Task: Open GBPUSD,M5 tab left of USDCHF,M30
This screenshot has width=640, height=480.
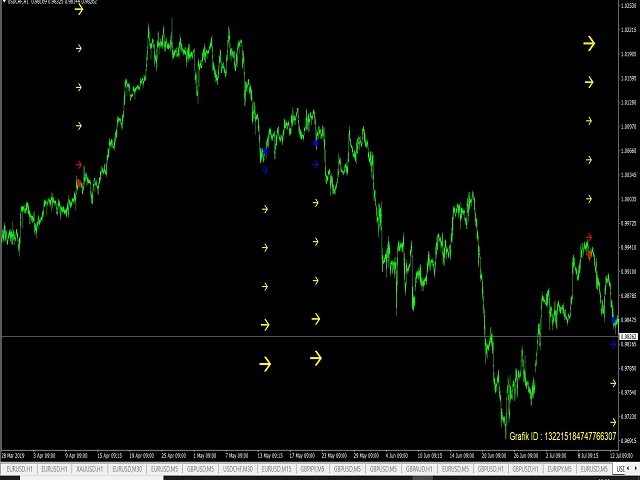Action: click(x=200, y=469)
